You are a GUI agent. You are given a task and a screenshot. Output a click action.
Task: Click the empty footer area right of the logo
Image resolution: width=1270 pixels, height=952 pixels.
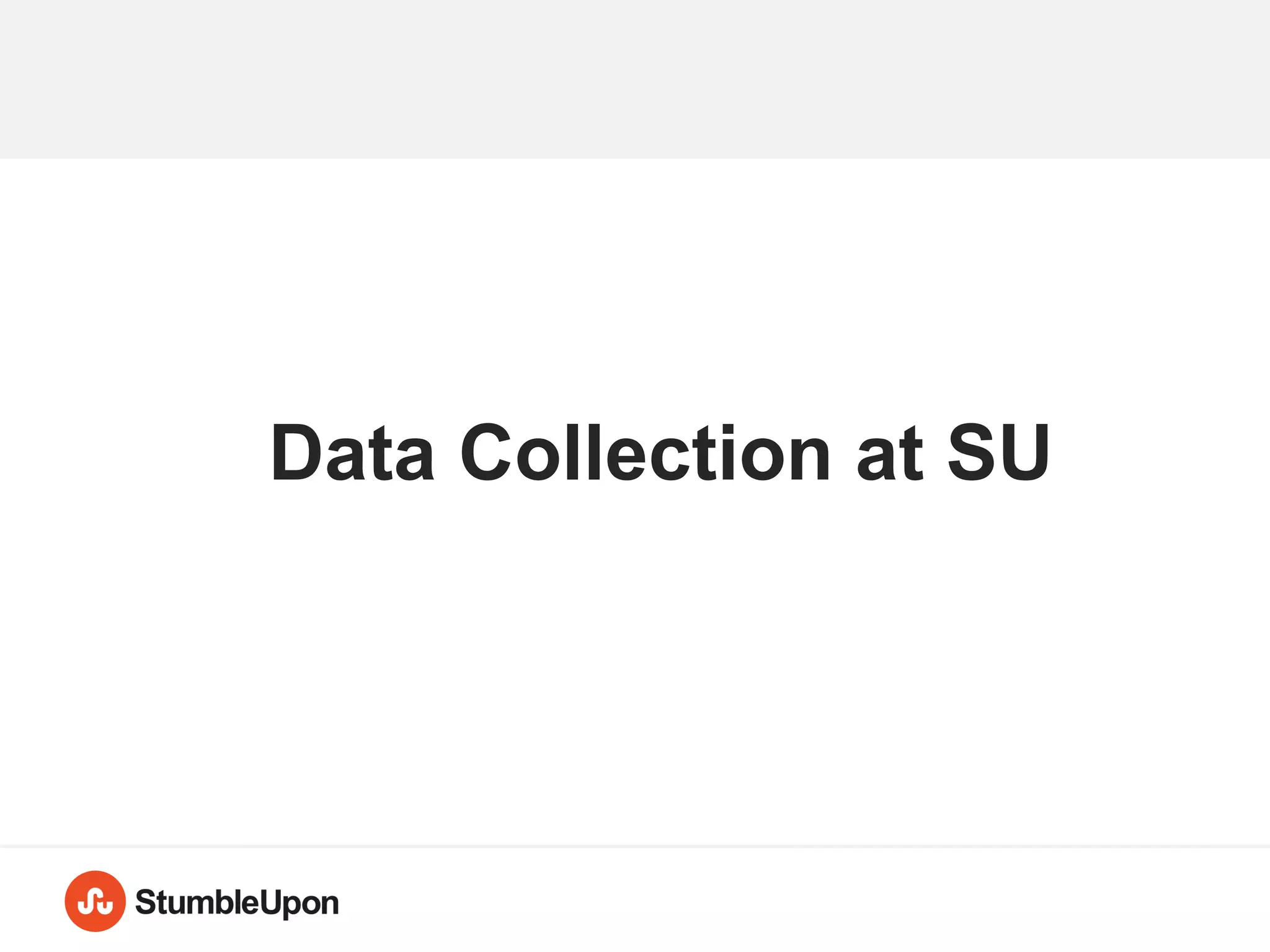pos(806,902)
